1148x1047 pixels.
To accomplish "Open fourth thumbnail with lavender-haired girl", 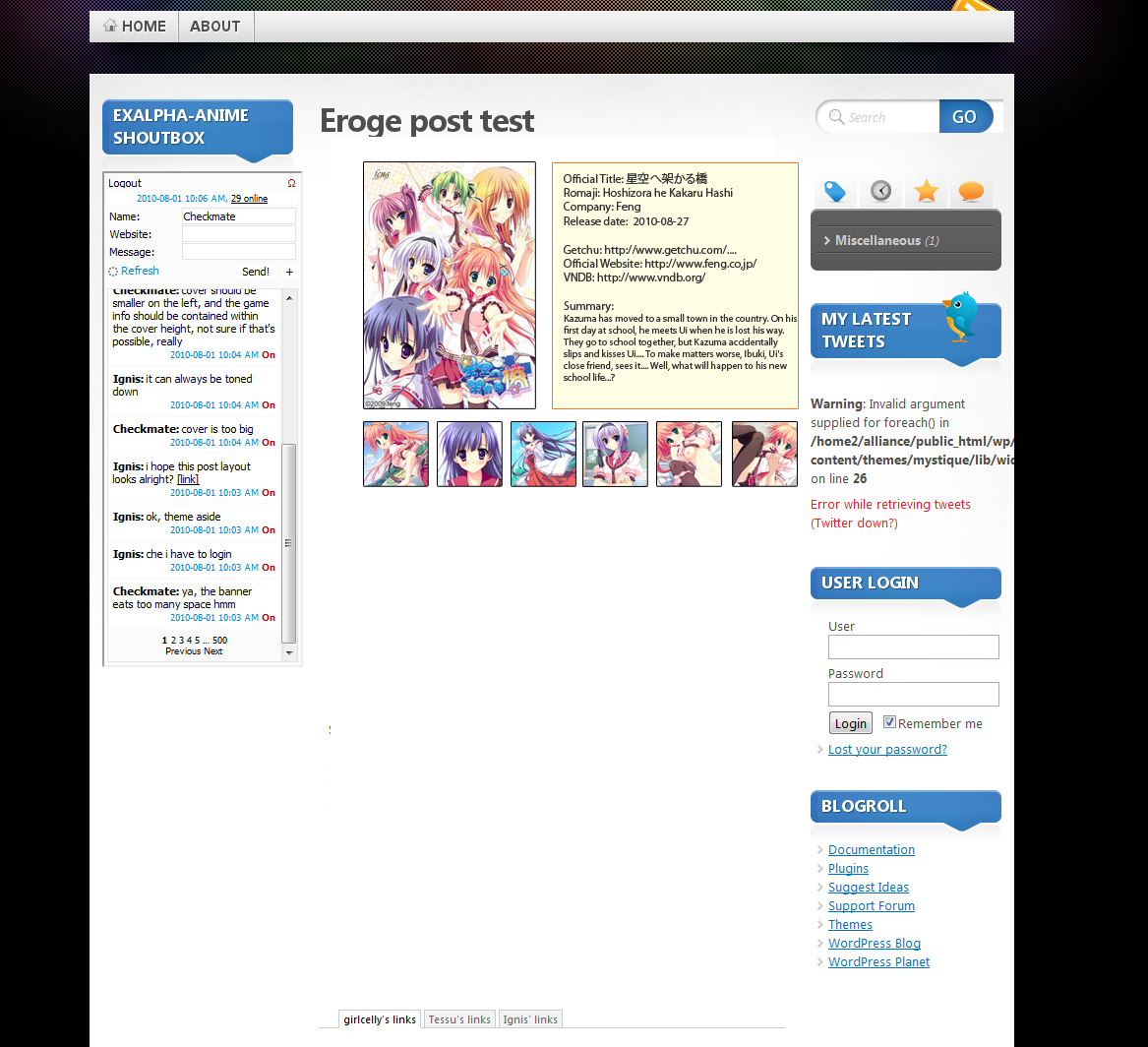I will pos(615,454).
